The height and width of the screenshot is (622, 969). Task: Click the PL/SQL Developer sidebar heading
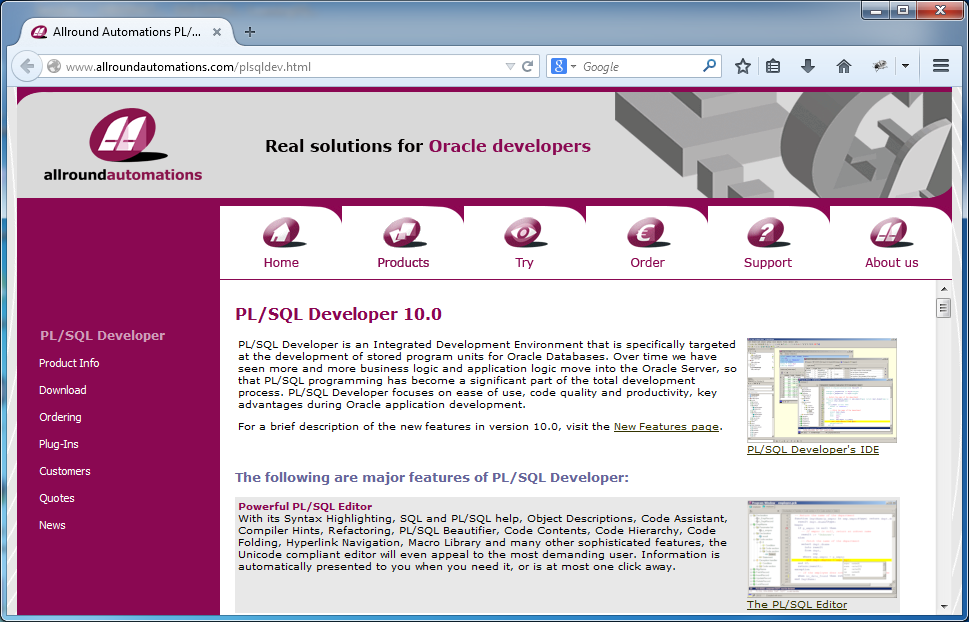(x=103, y=336)
